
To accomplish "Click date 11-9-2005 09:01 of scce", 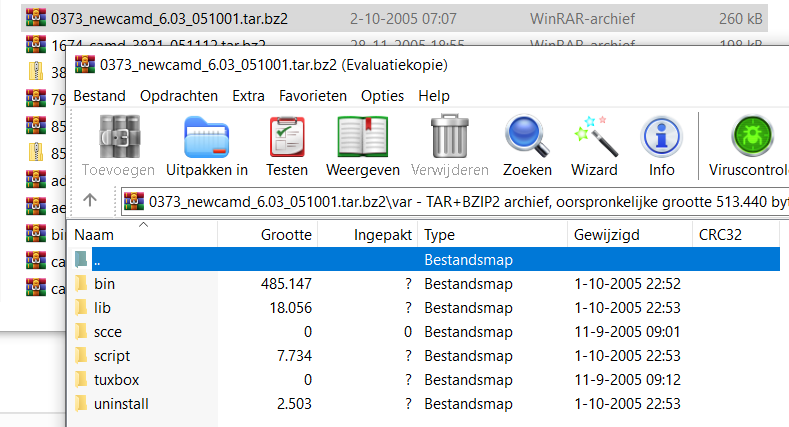I will pyautogui.click(x=627, y=332).
